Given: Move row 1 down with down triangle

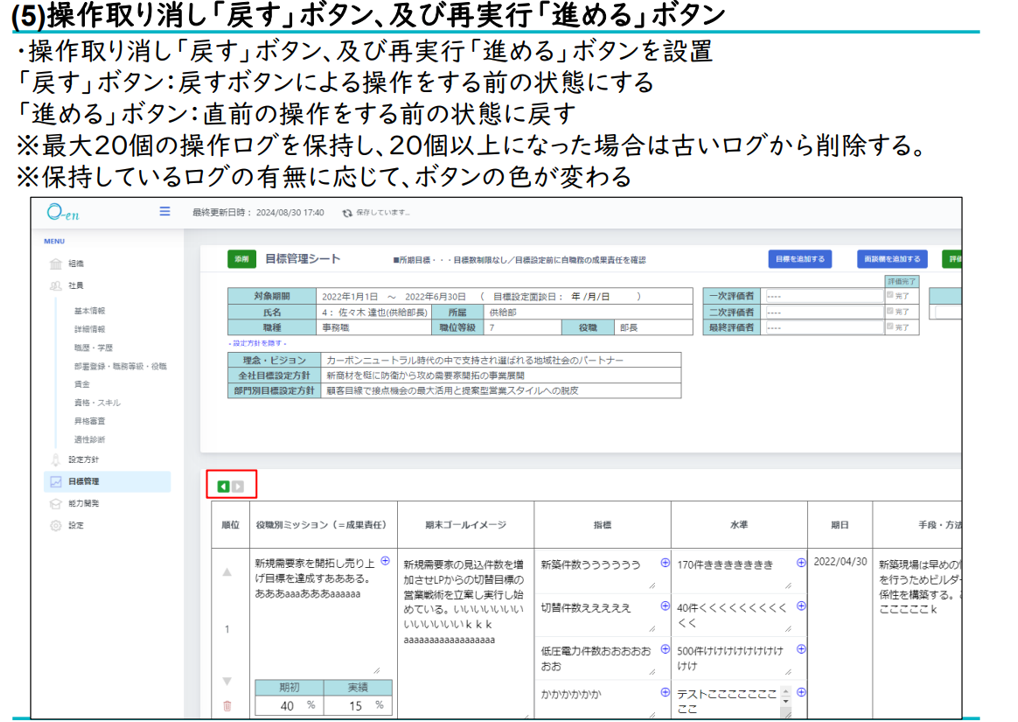Looking at the screenshot, I should click(227, 681).
